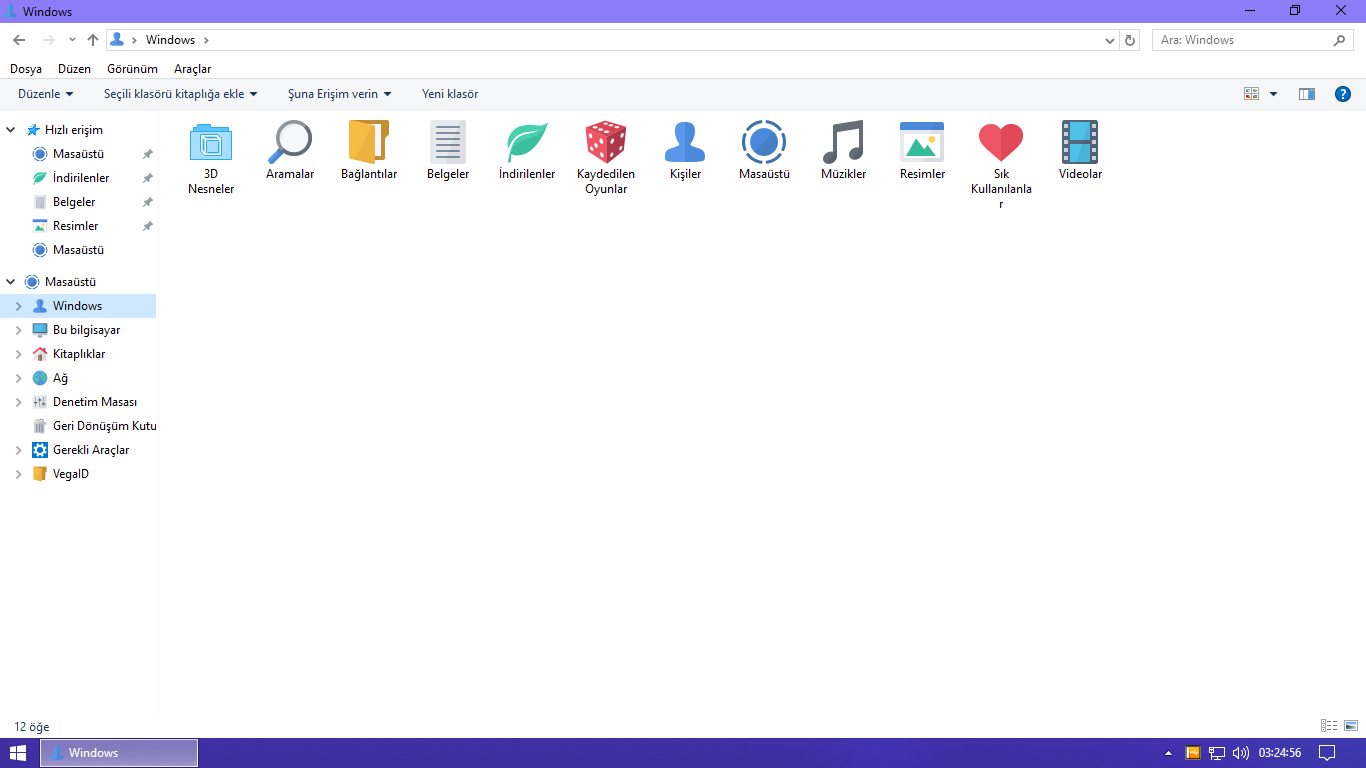The height and width of the screenshot is (768, 1366).
Task: Show hidden system tray icons
Action: point(1168,753)
